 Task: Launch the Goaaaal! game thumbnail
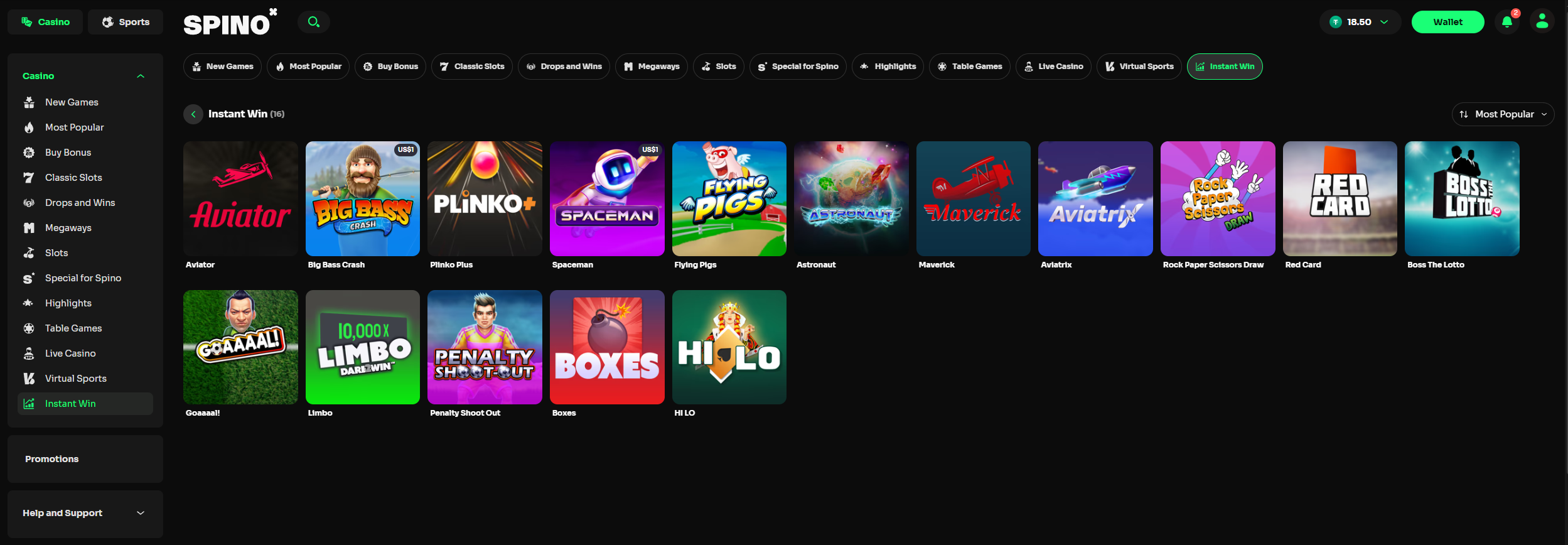point(240,347)
